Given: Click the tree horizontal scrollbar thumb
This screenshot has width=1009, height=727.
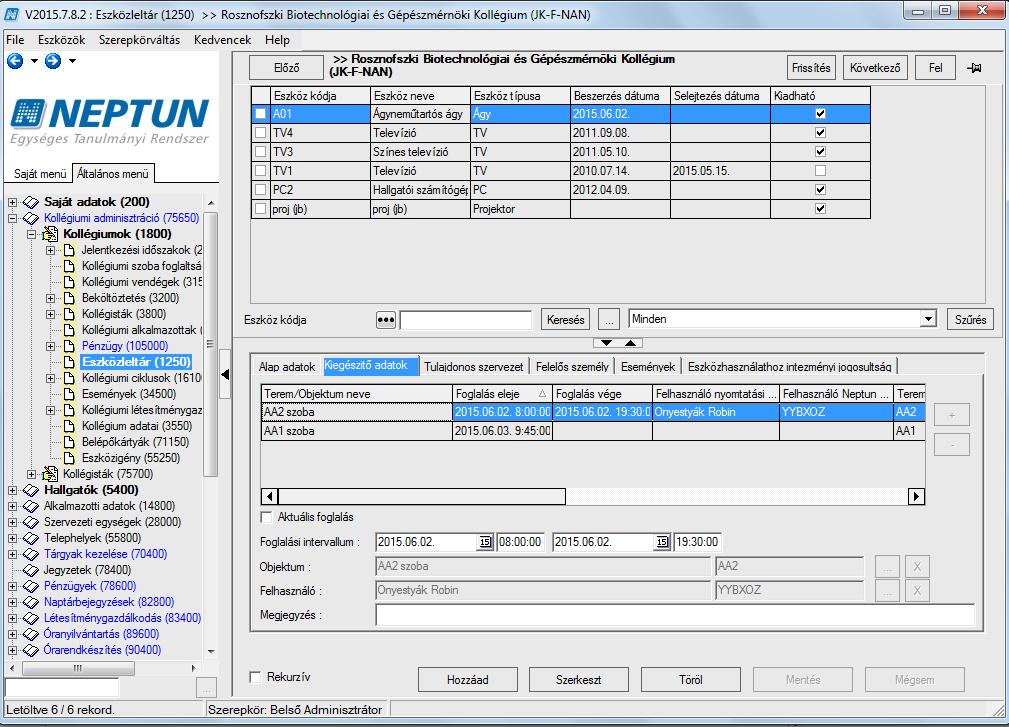Looking at the screenshot, I should click(x=78, y=668).
